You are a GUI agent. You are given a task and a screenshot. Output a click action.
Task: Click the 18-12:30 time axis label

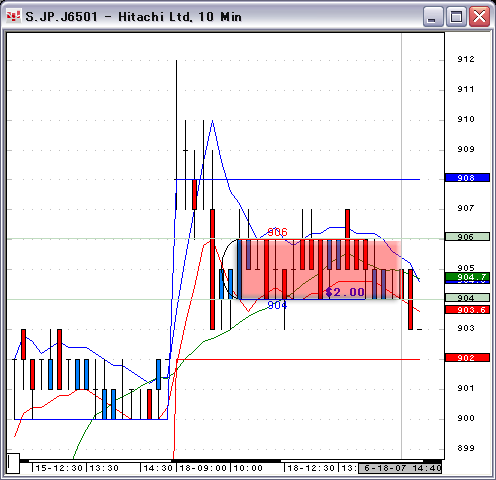coord(311,468)
